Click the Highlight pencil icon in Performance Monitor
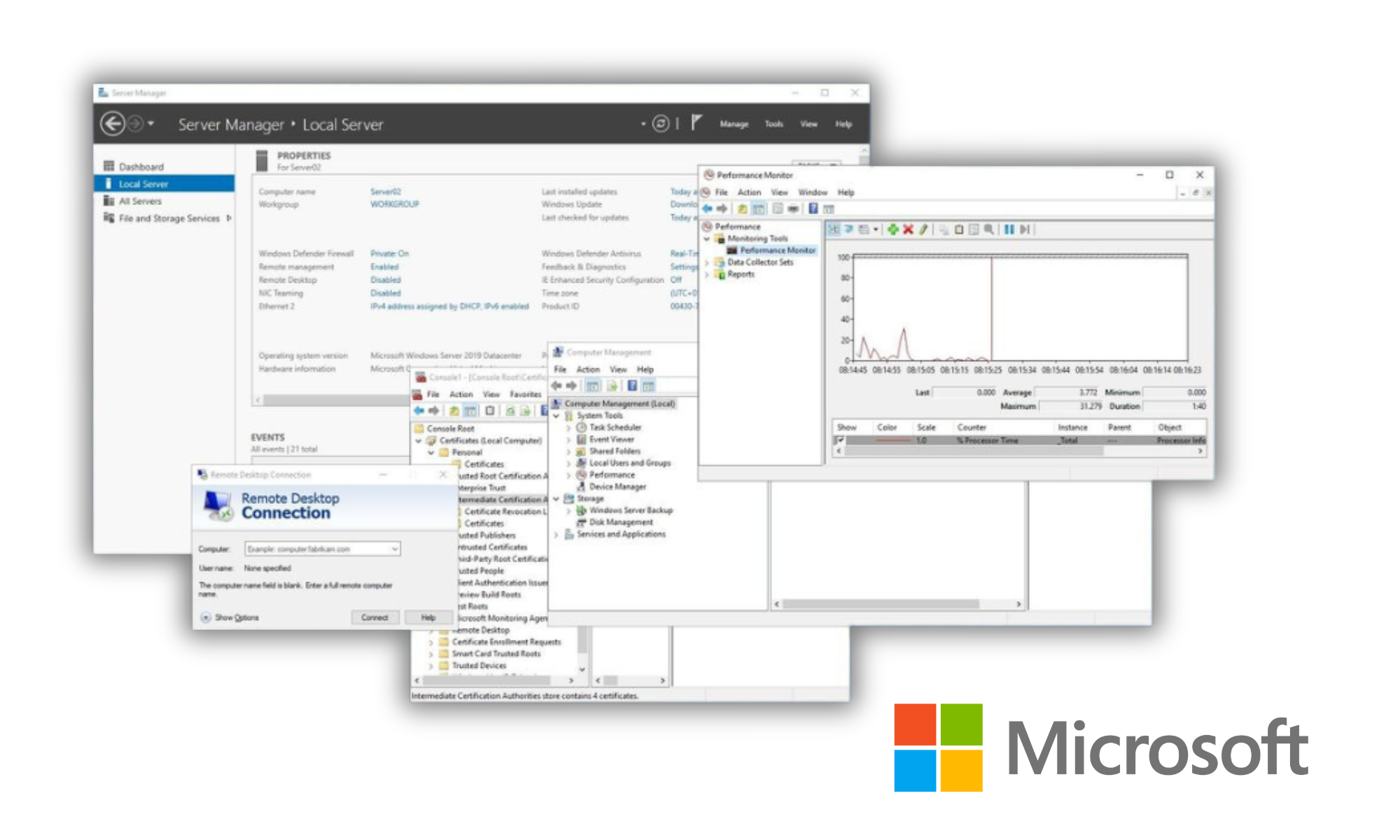Viewport: 1400px width, 840px height. (923, 230)
